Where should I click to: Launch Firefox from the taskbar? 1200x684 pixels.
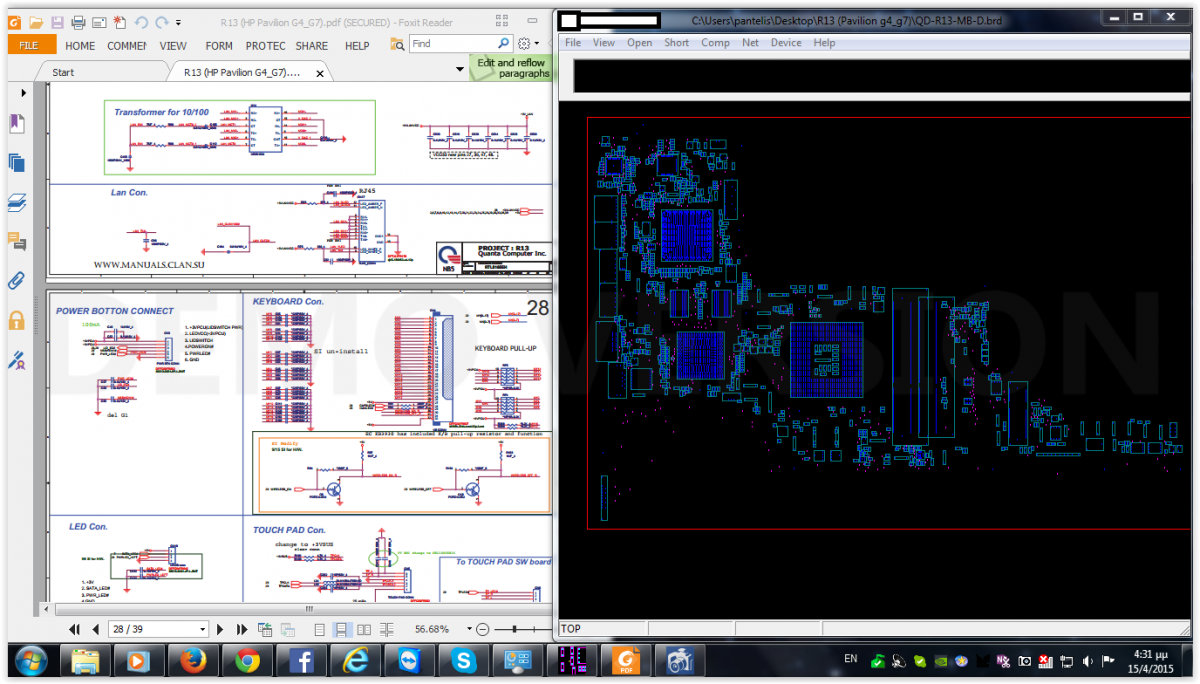[194, 661]
